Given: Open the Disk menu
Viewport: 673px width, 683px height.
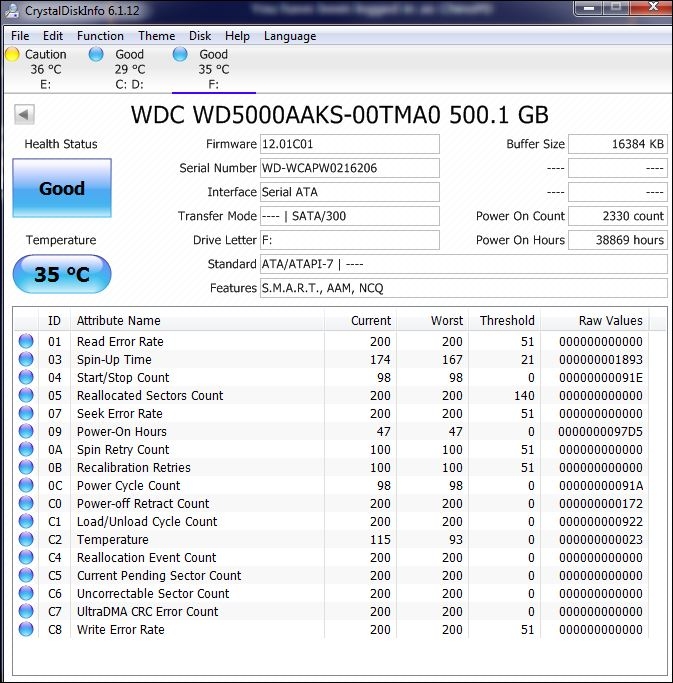Looking at the screenshot, I should (x=200, y=36).
